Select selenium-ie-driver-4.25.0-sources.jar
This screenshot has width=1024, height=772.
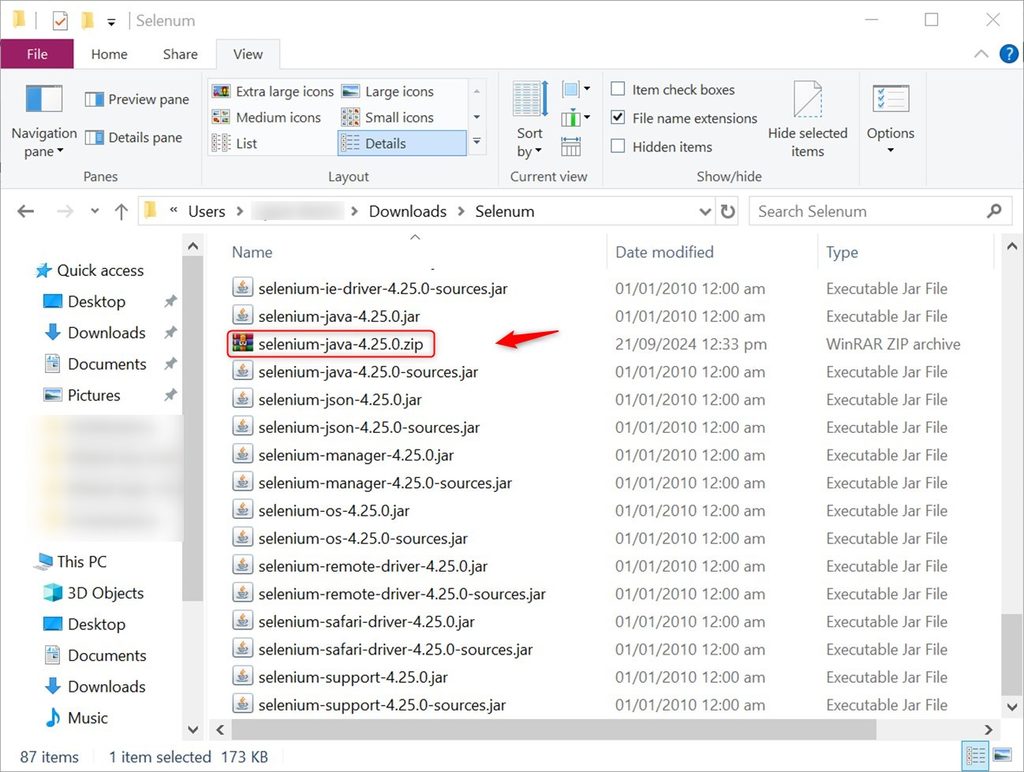click(x=383, y=289)
